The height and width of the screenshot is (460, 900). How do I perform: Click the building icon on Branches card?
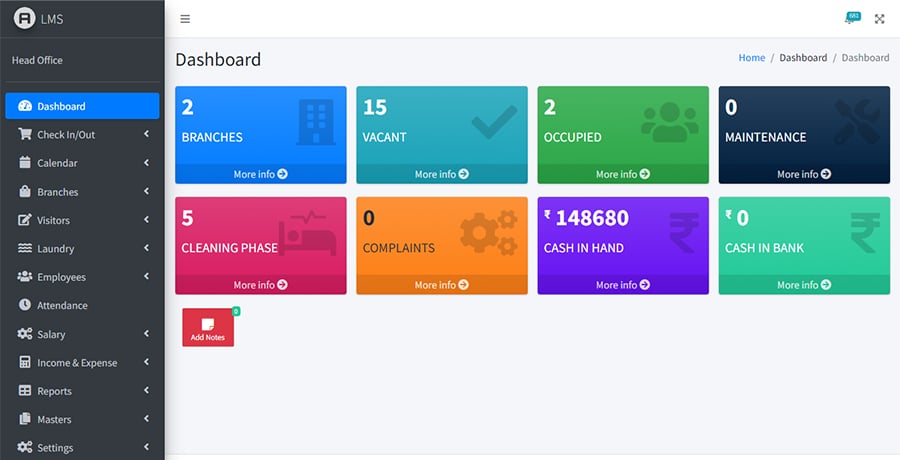pos(316,122)
